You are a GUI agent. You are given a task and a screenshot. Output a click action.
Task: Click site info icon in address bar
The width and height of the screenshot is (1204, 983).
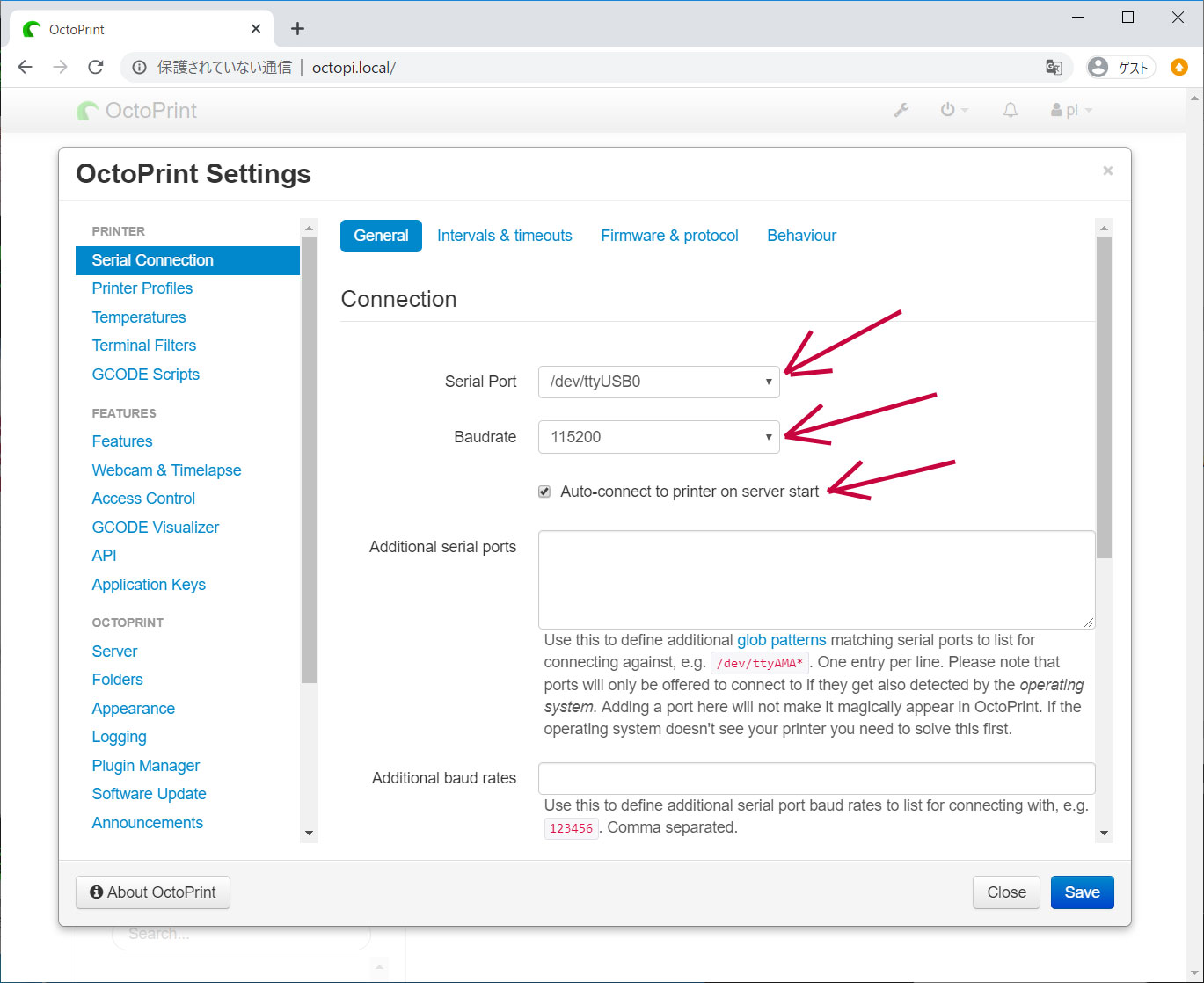139,67
